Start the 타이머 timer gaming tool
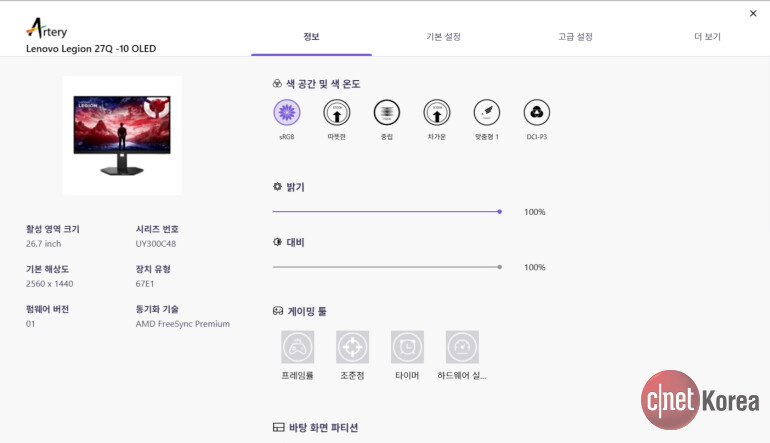Screen dimensions: 770x443 (x=407, y=347)
